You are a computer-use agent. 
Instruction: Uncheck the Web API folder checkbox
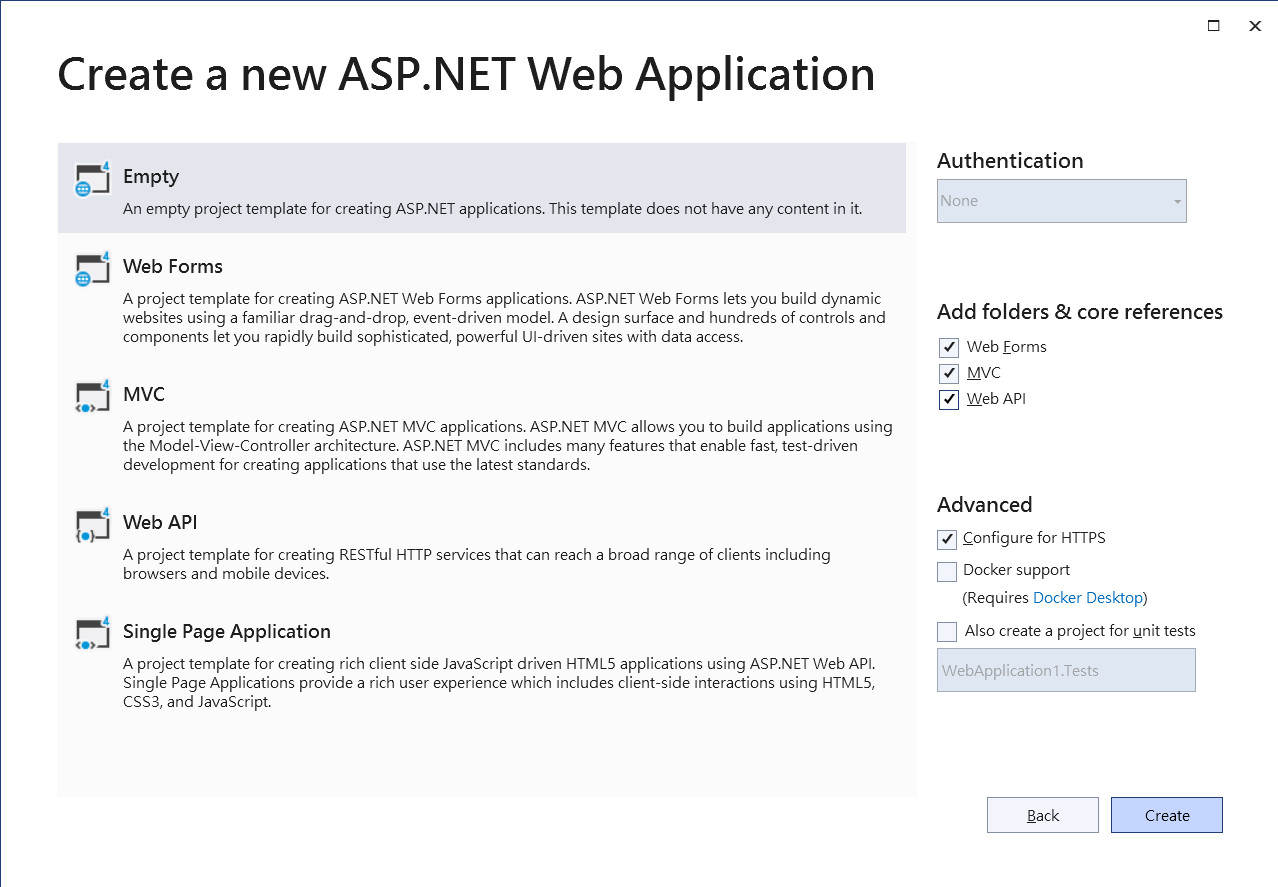pyautogui.click(x=949, y=399)
